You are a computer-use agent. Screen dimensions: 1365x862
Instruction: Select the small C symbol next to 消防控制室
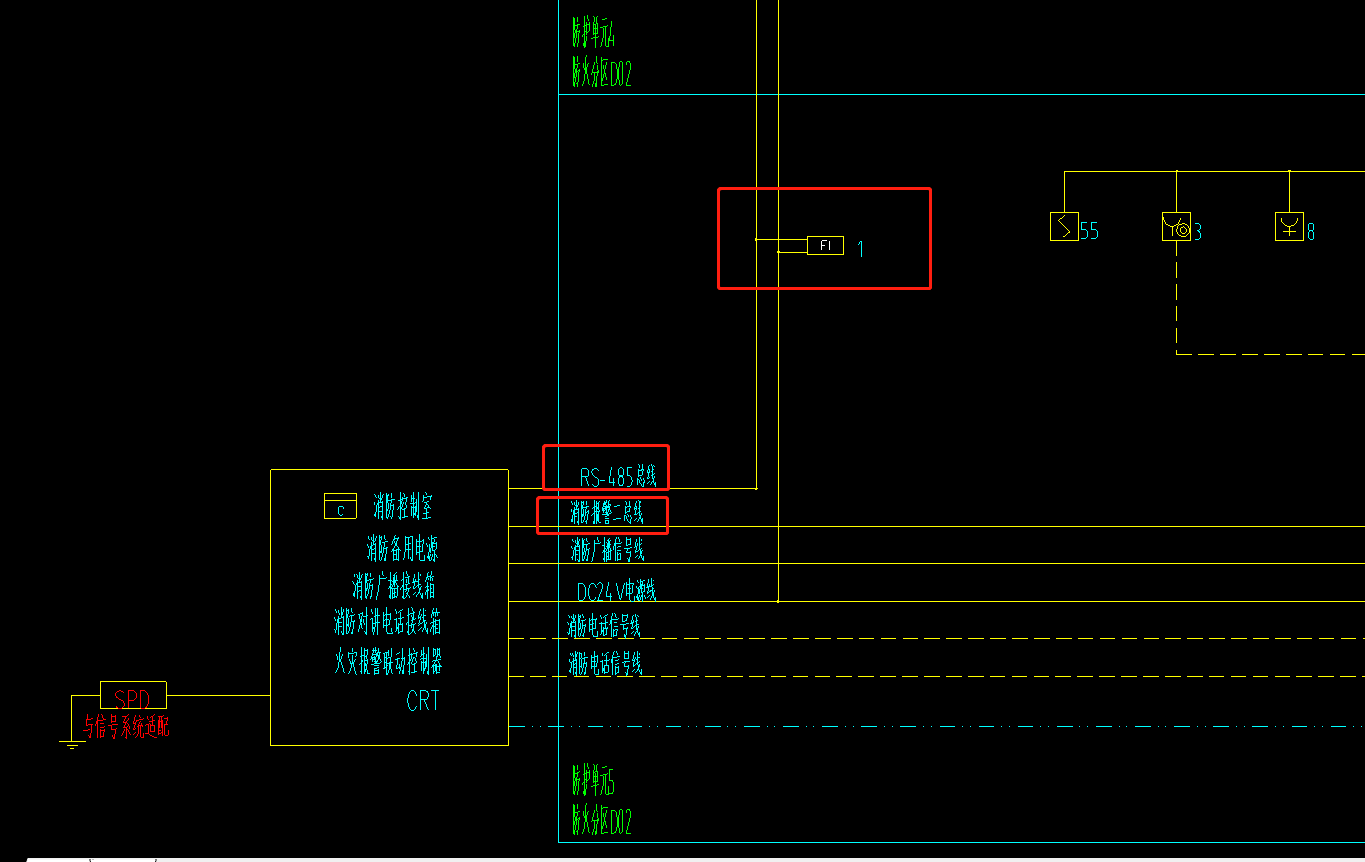(x=340, y=507)
